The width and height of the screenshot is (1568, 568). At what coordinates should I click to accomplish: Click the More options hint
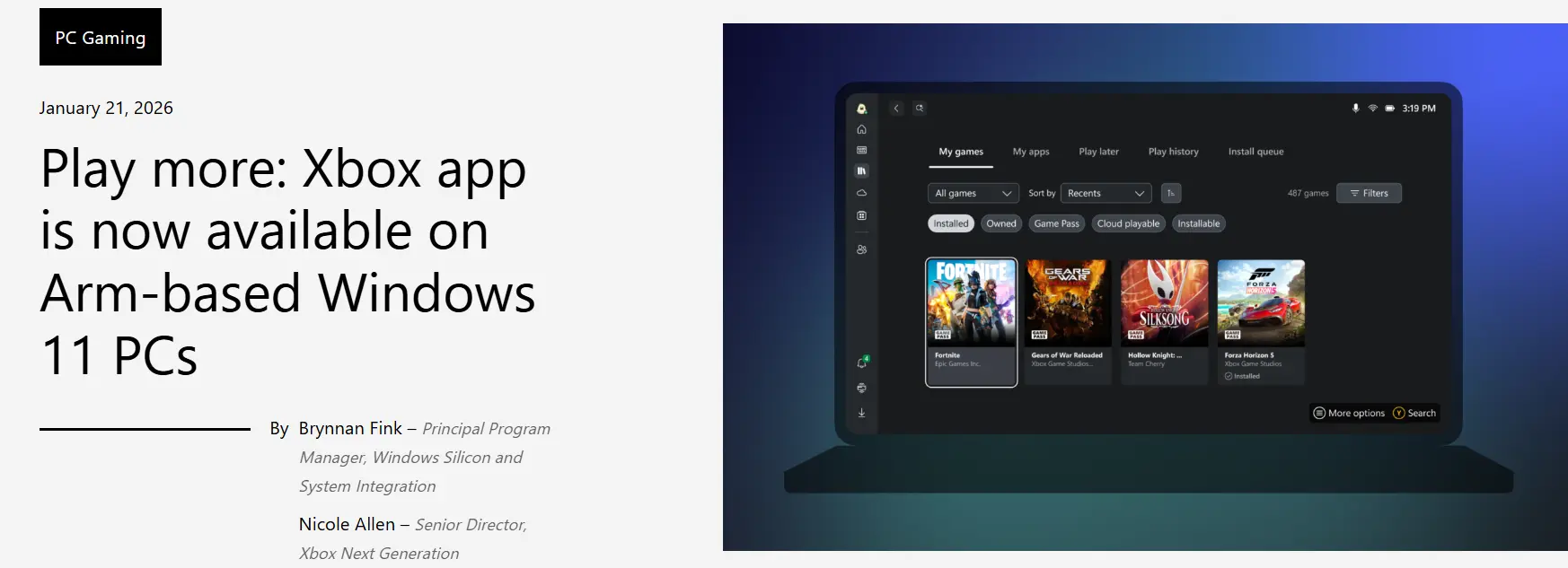tap(1349, 413)
